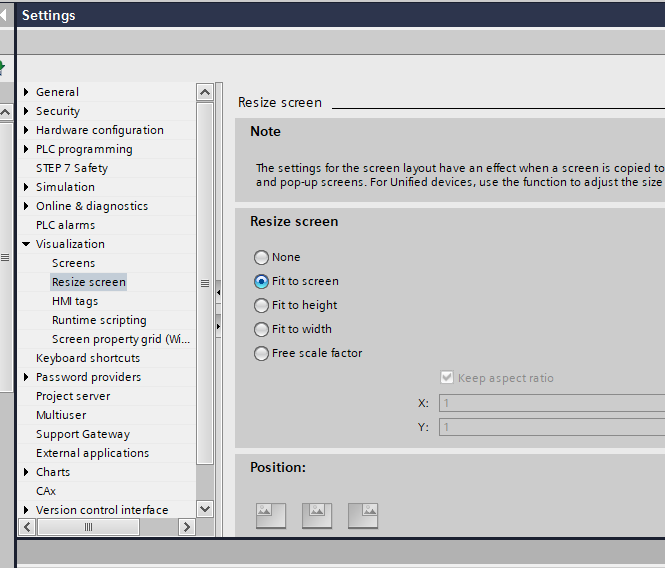Select the top-center alignment position icon
Viewport: 665px width, 568px height.
point(317,514)
